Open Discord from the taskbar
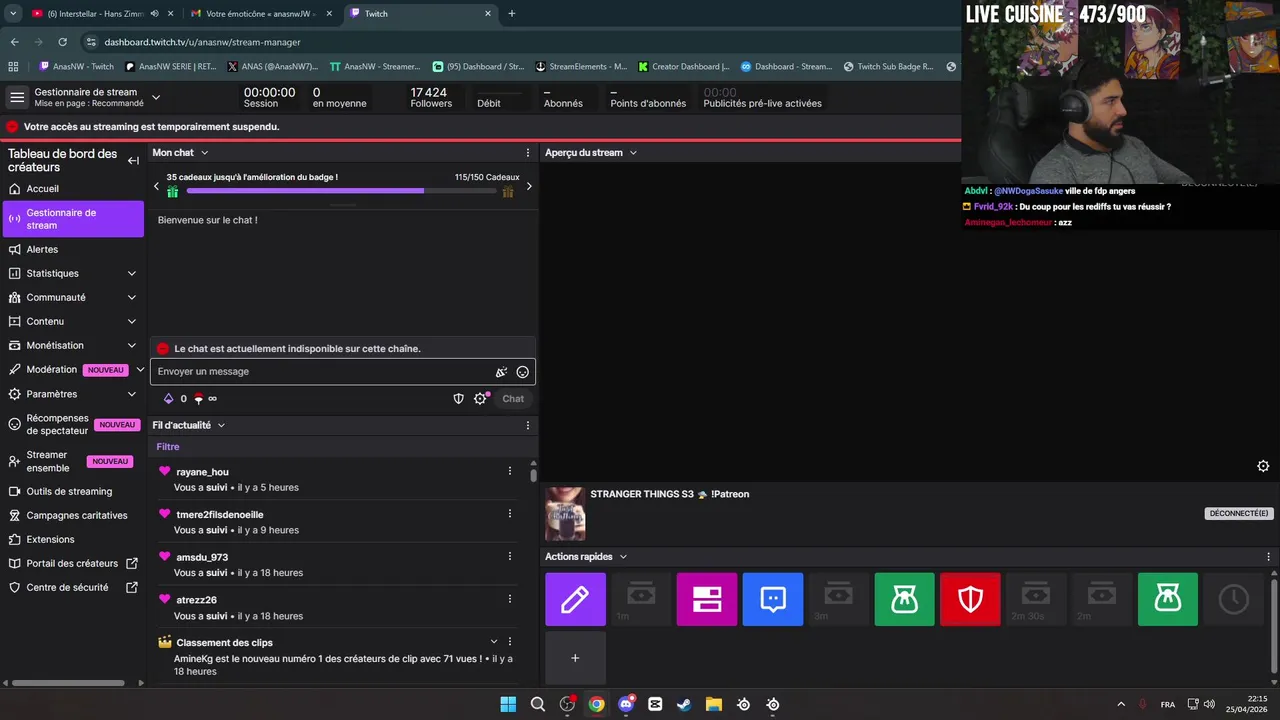The height and width of the screenshot is (720, 1280). coord(626,704)
